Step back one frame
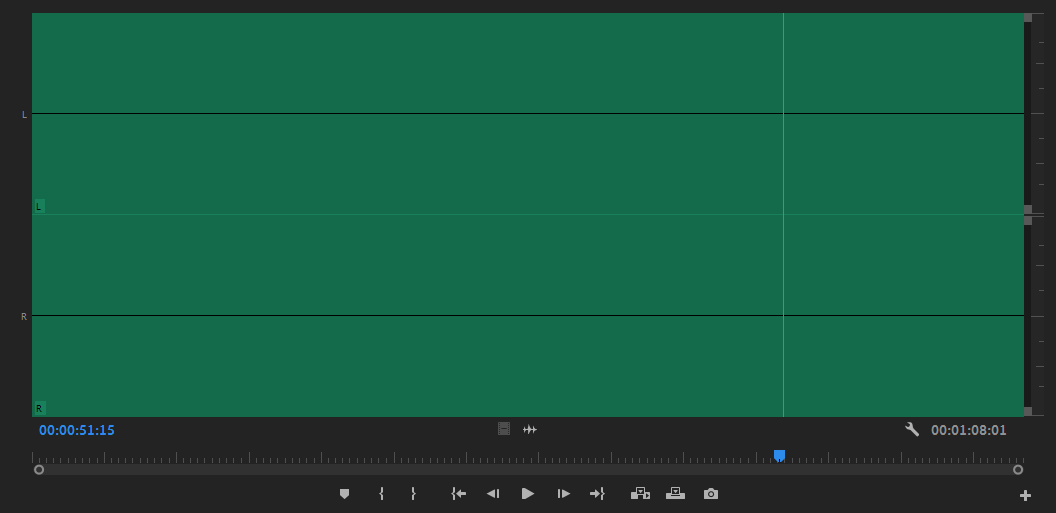Image resolution: width=1056 pixels, height=513 pixels. coord(492,494)
